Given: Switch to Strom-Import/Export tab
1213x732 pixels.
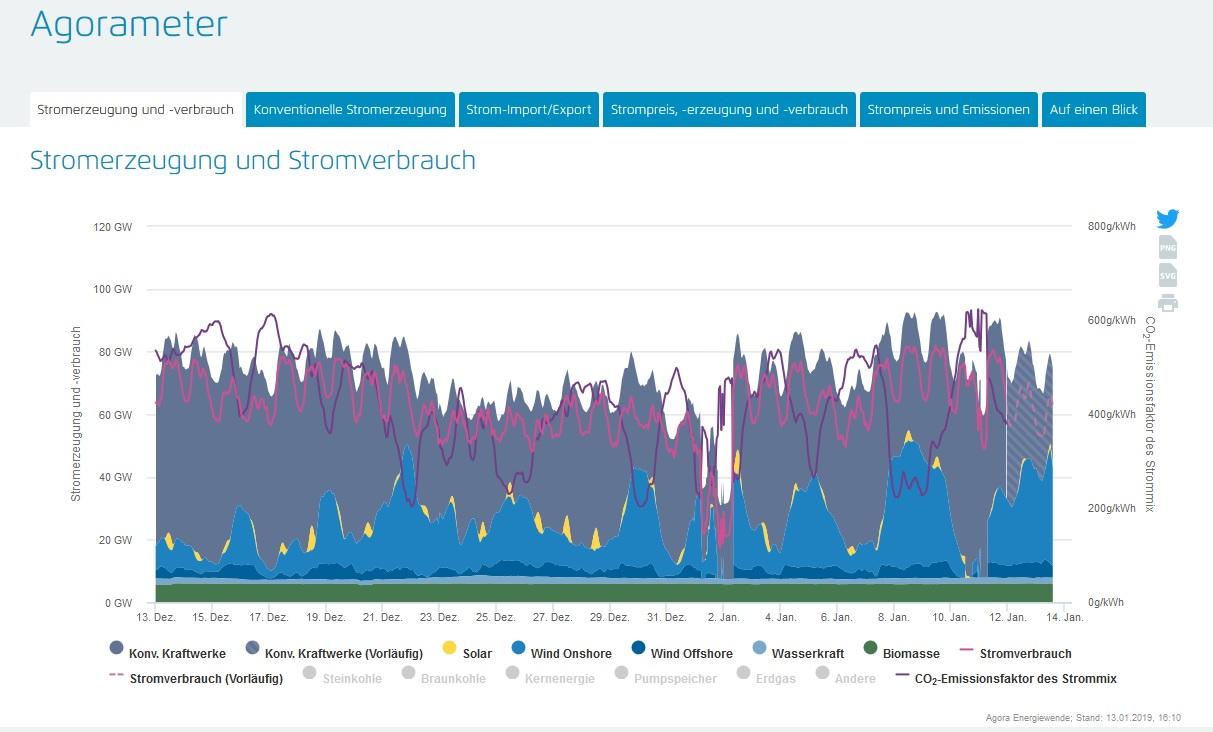Looking at the screenshot, I should [529, 110].
